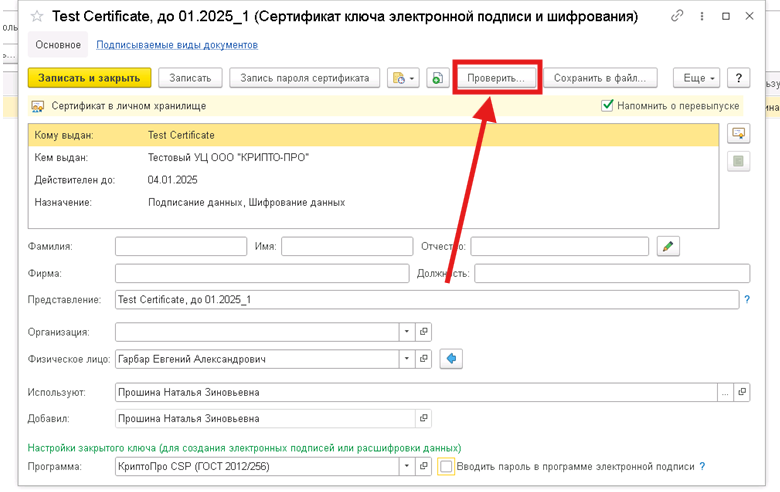Uncheck Напомнить о перевыпуске checkbox
780x492 pixels.
[x=607, y=106]
